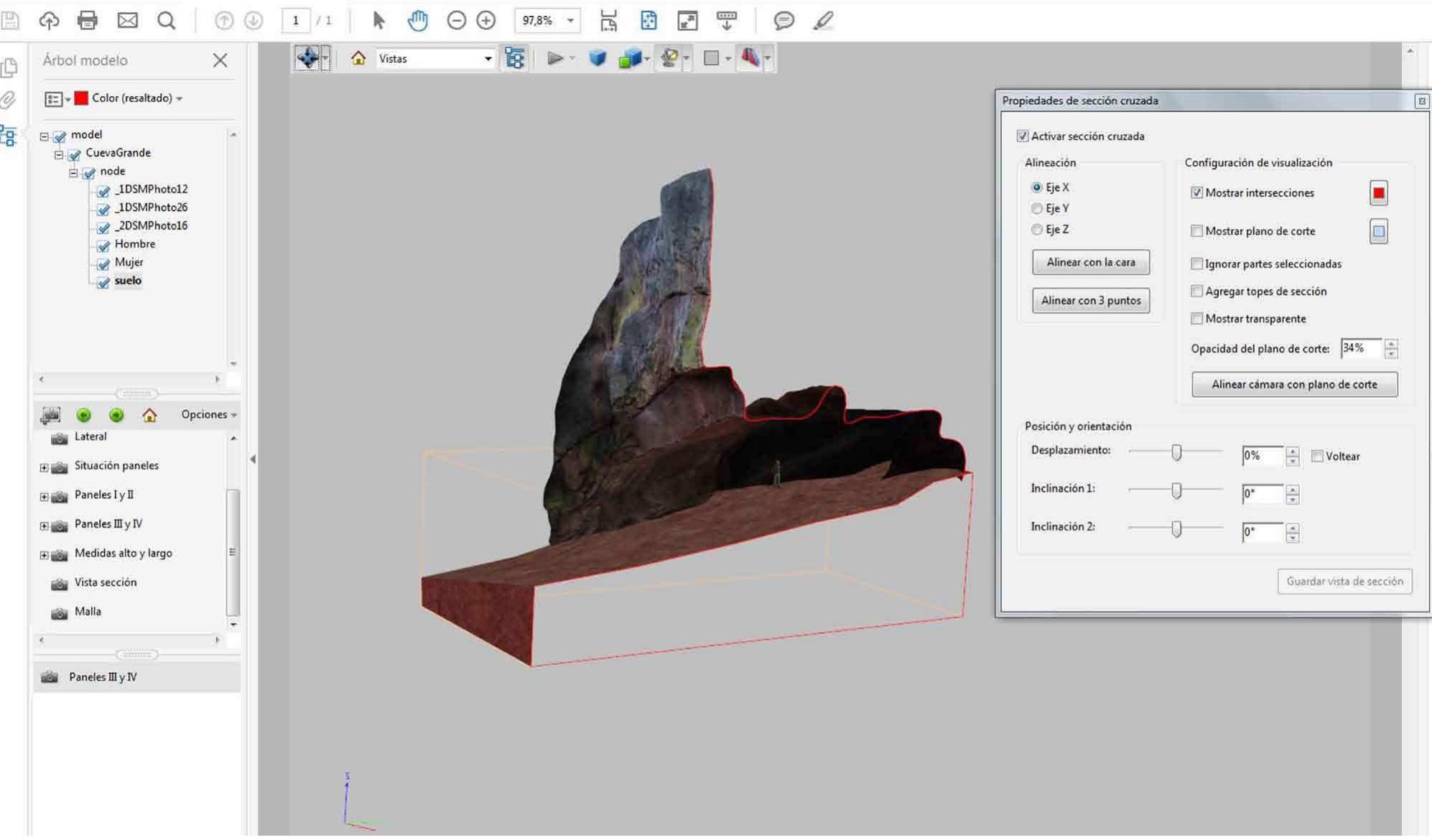Click the default view home icon in 3D toolbar
Viewport: 1432px width, 840px height.
tap(358, 58)
